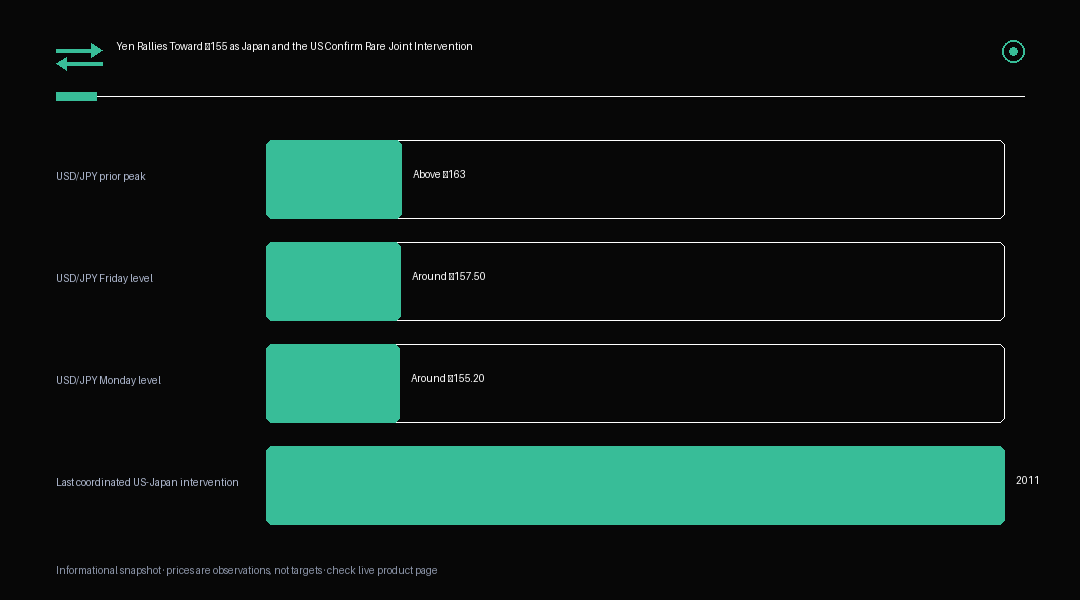Select the USD/JPY prior peak label
Viewport: 1080px width, 600px height.
coord(101,176)
